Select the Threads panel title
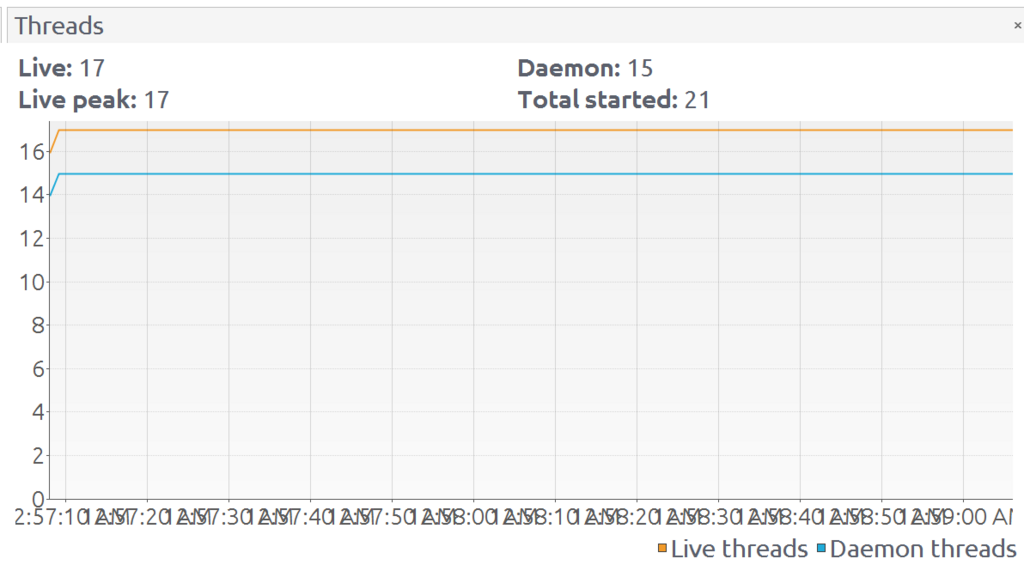 pos(59,26)
